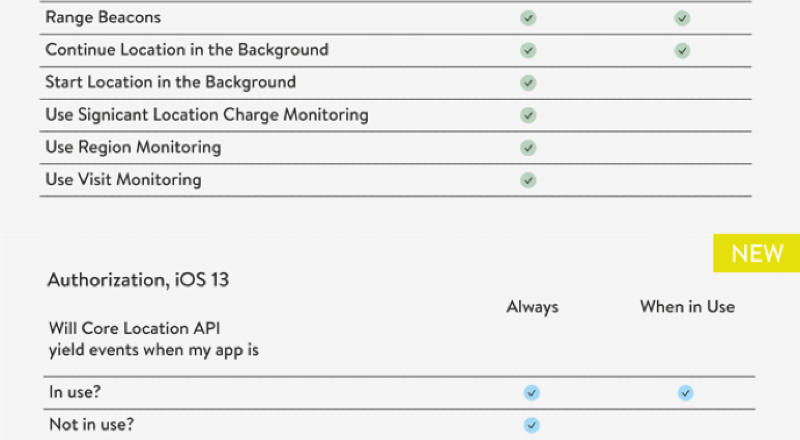Click the Use Region Monitoring label
This screenshot has height=440, width=800.
click(133, 147)
